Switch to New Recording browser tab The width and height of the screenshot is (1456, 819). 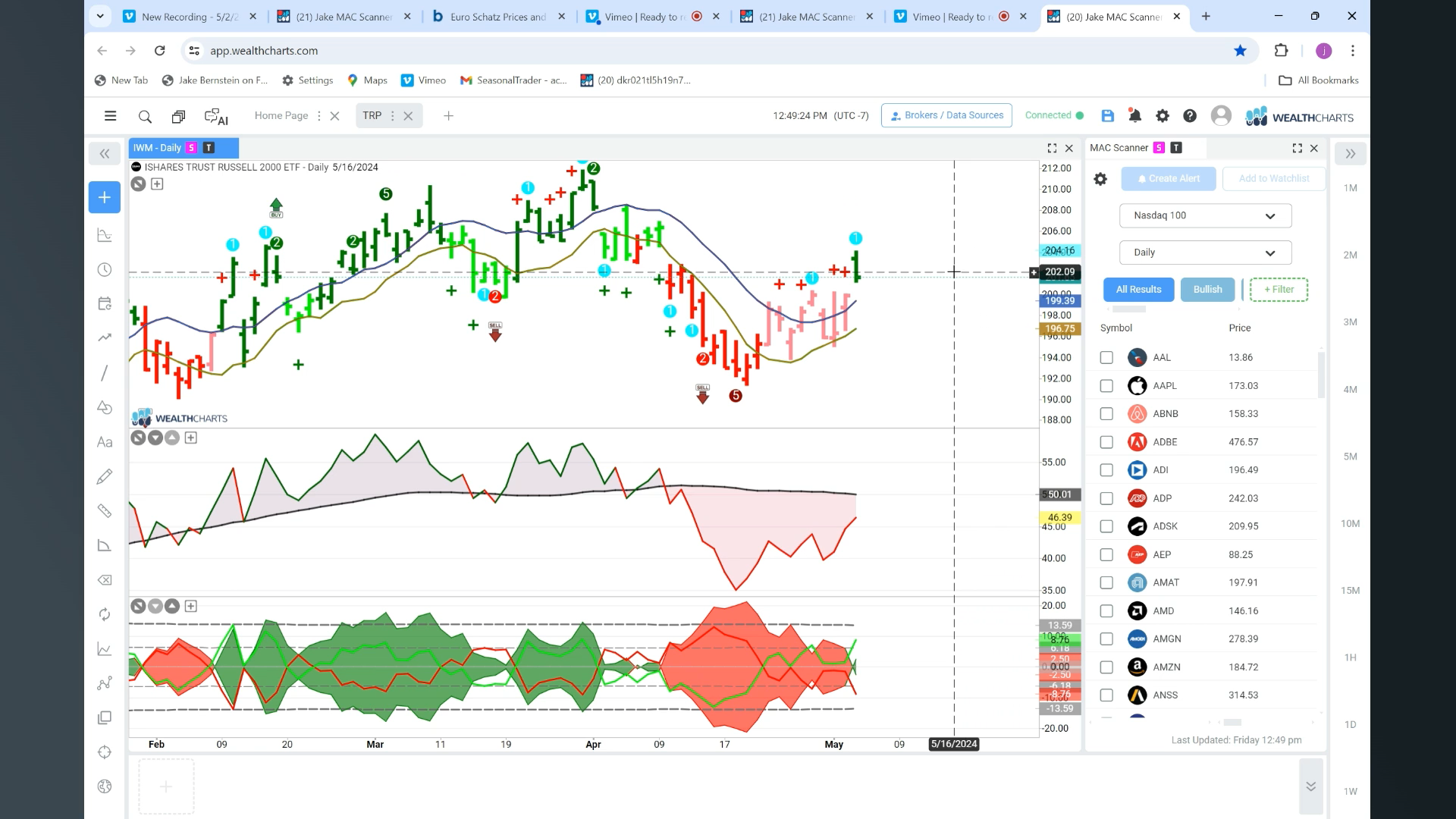190,17
